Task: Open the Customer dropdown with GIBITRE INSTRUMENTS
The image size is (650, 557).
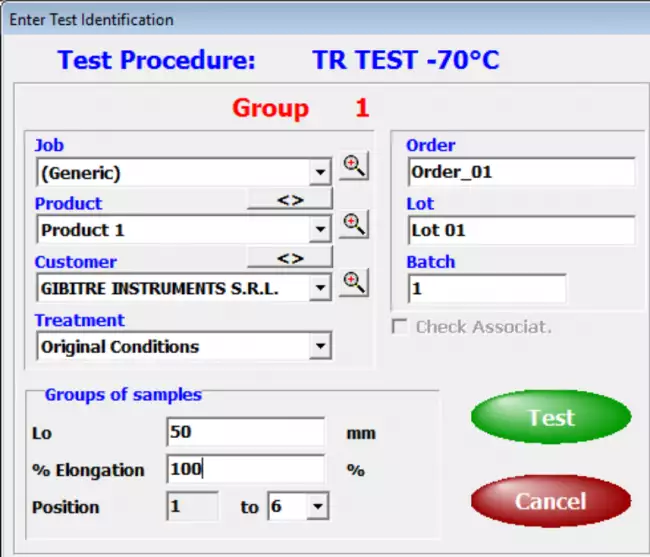Action: [320, 289]
